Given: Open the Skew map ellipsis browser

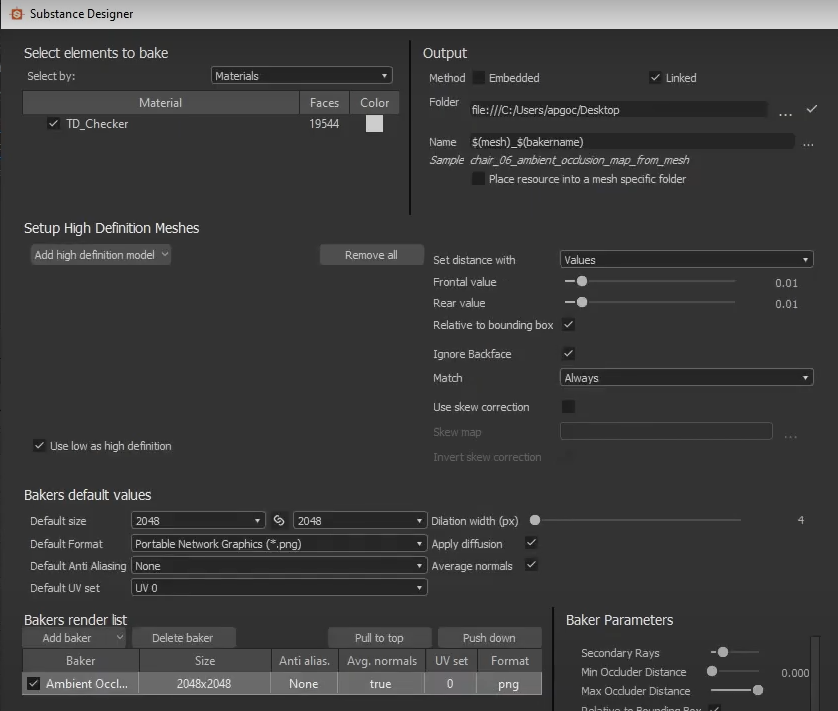Looking at the screenshot, I should tap(791, 431).
